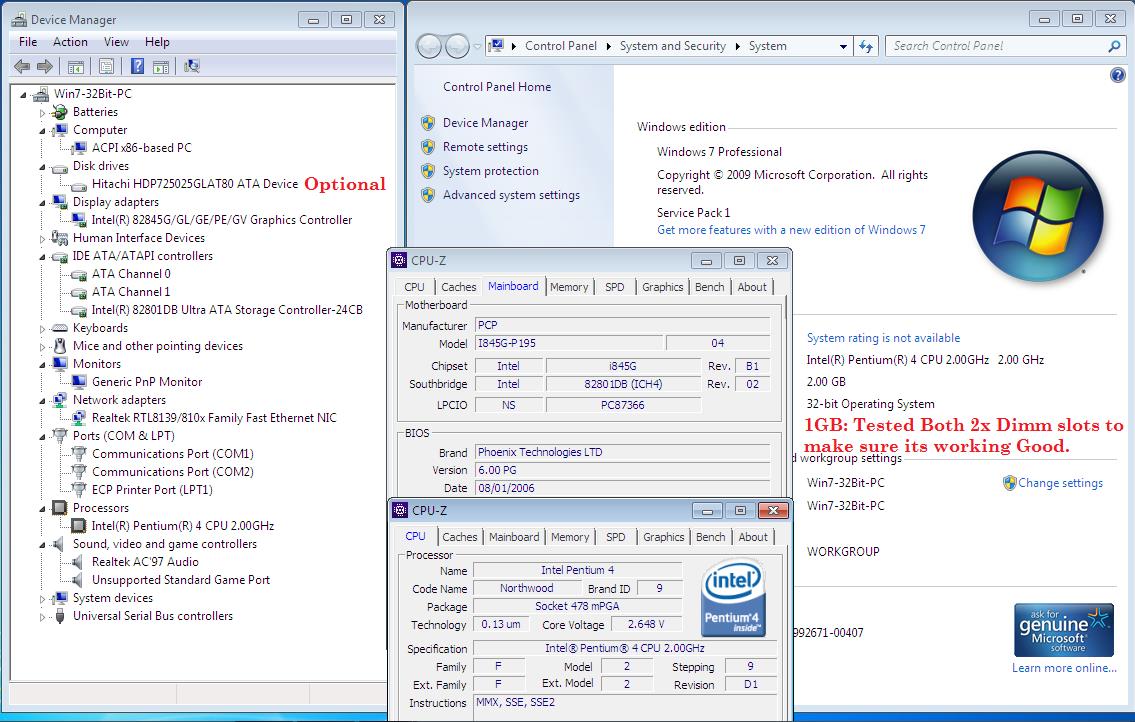Click the Back arrow in Device Manager toolbar

(22, 67)
